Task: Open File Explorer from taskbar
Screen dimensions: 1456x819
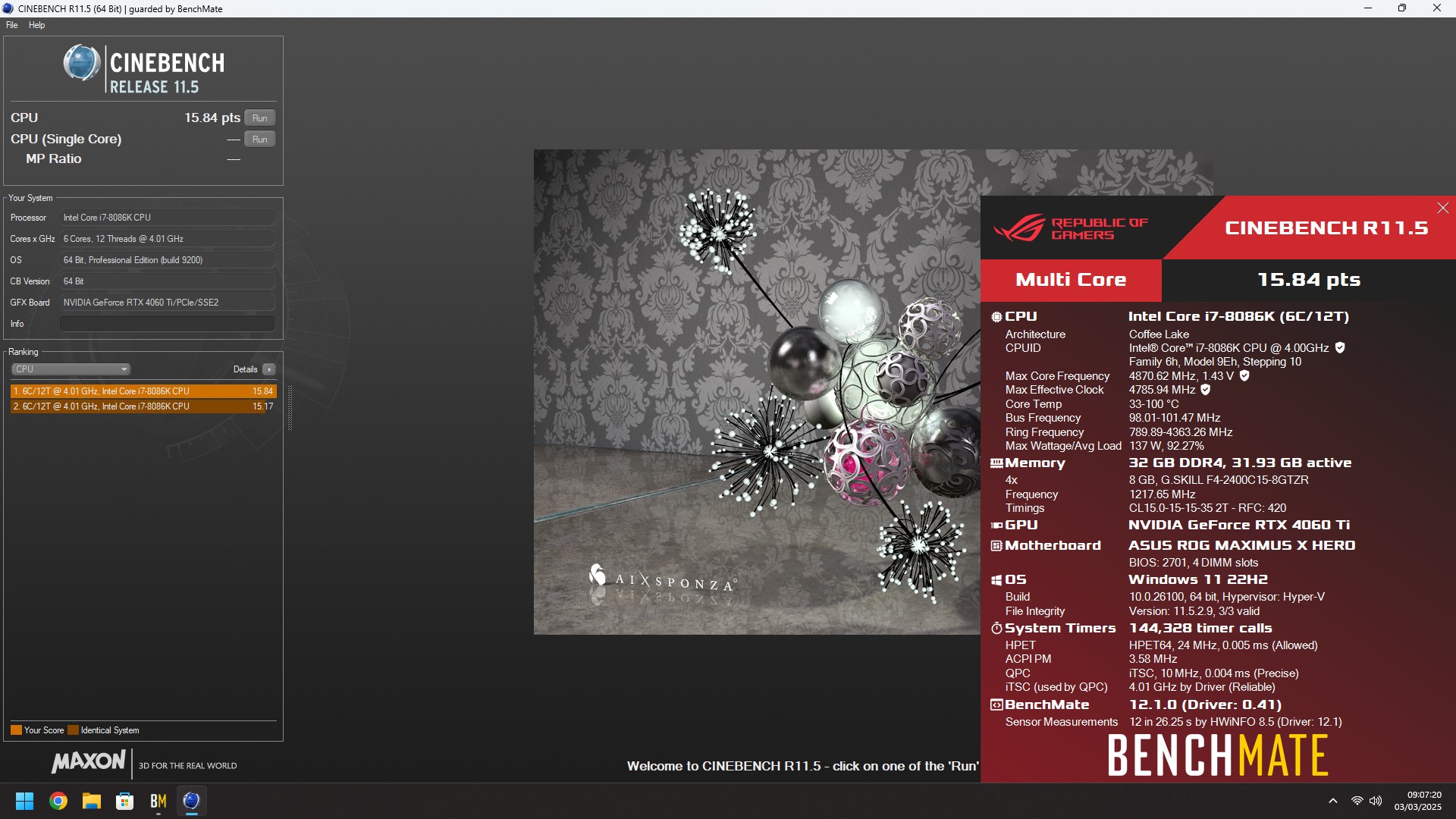Action: coord(92,801)
